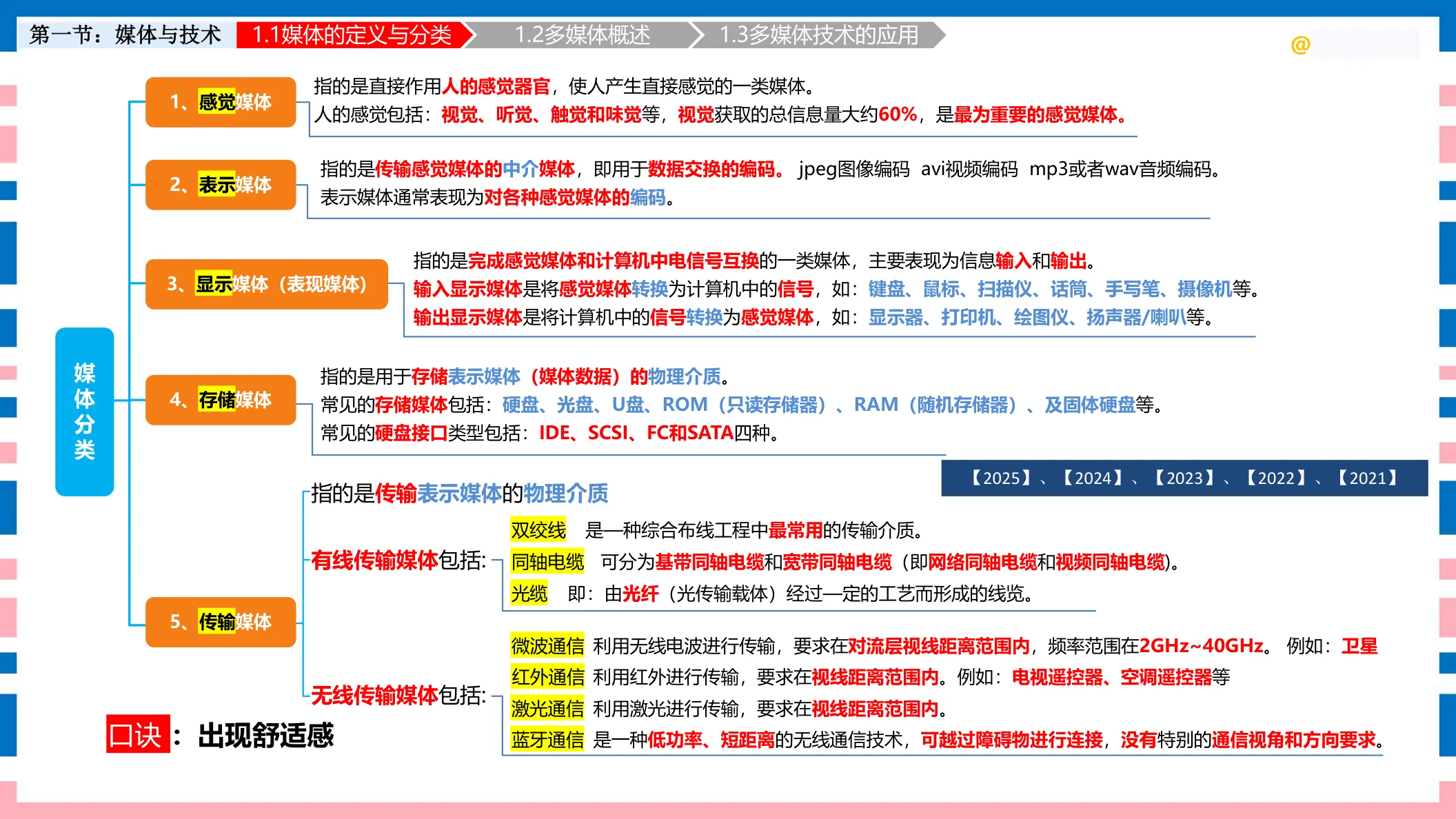Click the highlighted 同轴电缆 term
The width and height of the screenshot is (1456, 819).
547,562
